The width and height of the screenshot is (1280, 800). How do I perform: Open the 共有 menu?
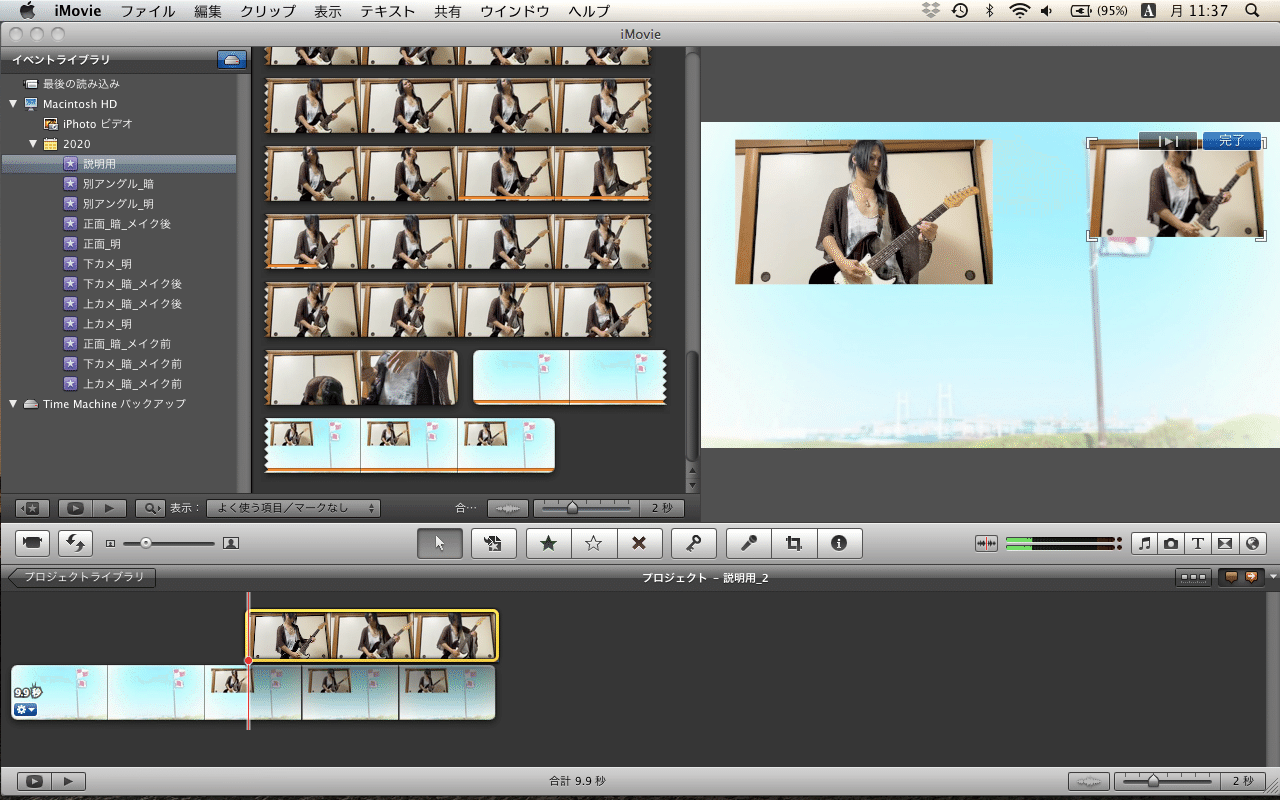[448, 11]
